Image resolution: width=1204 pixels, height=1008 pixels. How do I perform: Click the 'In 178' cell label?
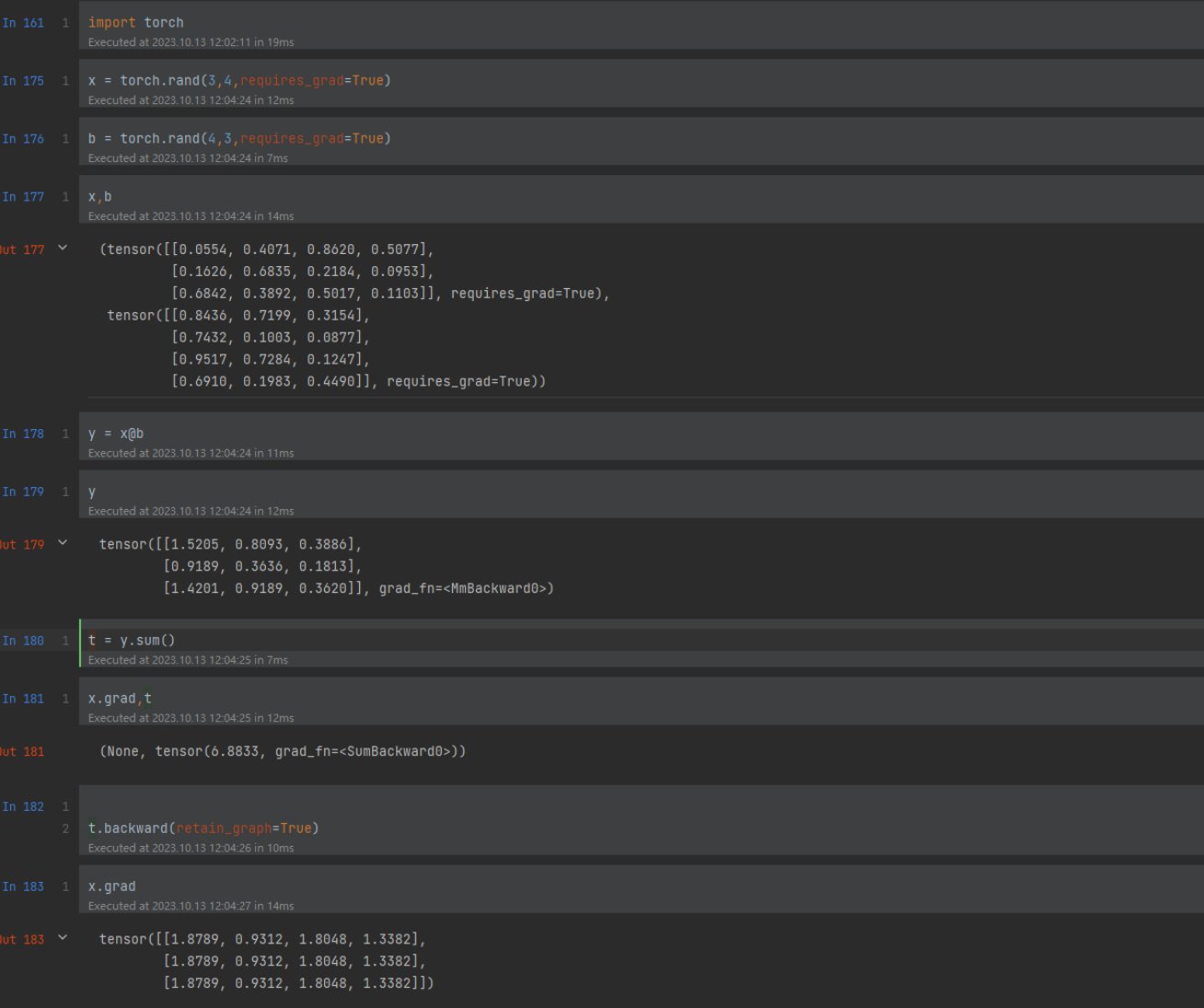pyautogui.click(x=23, y=434)
